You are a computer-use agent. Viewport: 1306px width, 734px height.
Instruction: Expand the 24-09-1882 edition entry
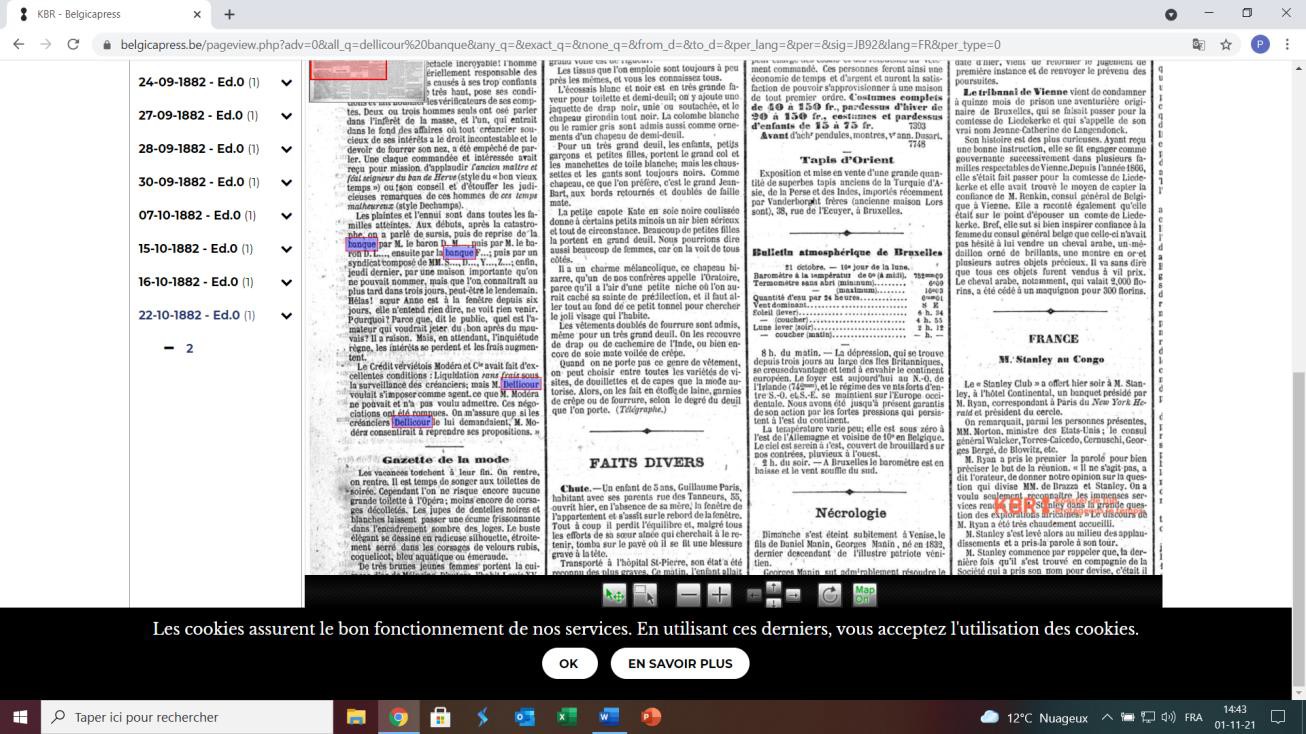click(x=286, y=83)
